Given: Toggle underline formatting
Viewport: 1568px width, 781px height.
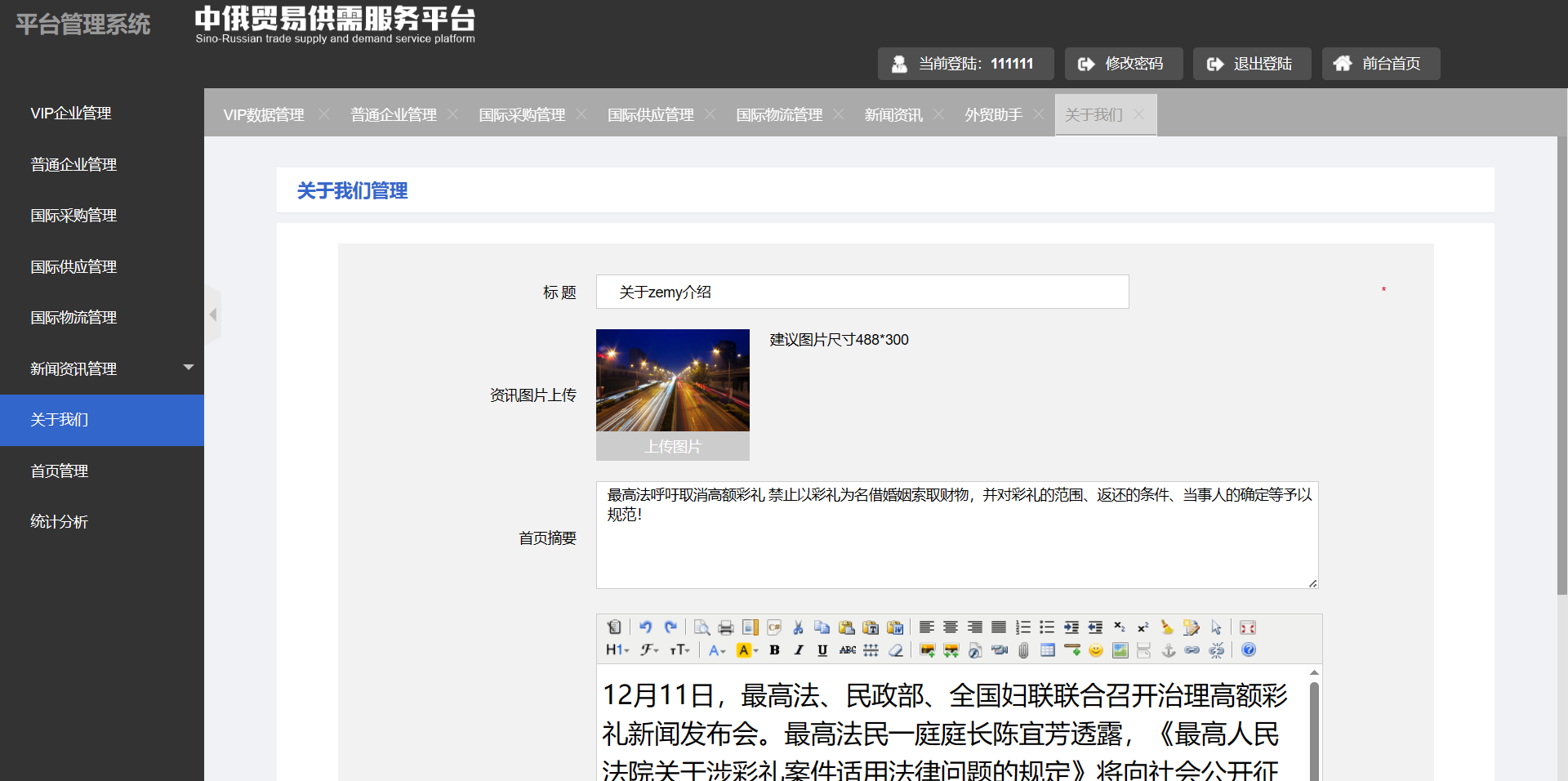Looking at the screenshot, I should [x=822, y=650].
